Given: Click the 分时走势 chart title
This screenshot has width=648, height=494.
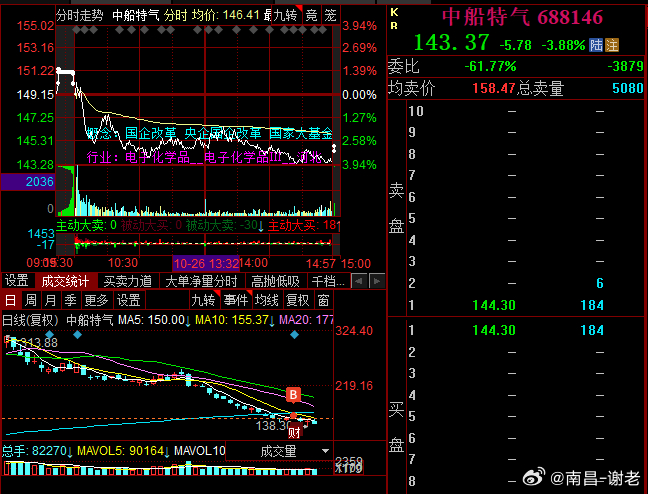Looking at the screenshot, I should tap(79, 16).
